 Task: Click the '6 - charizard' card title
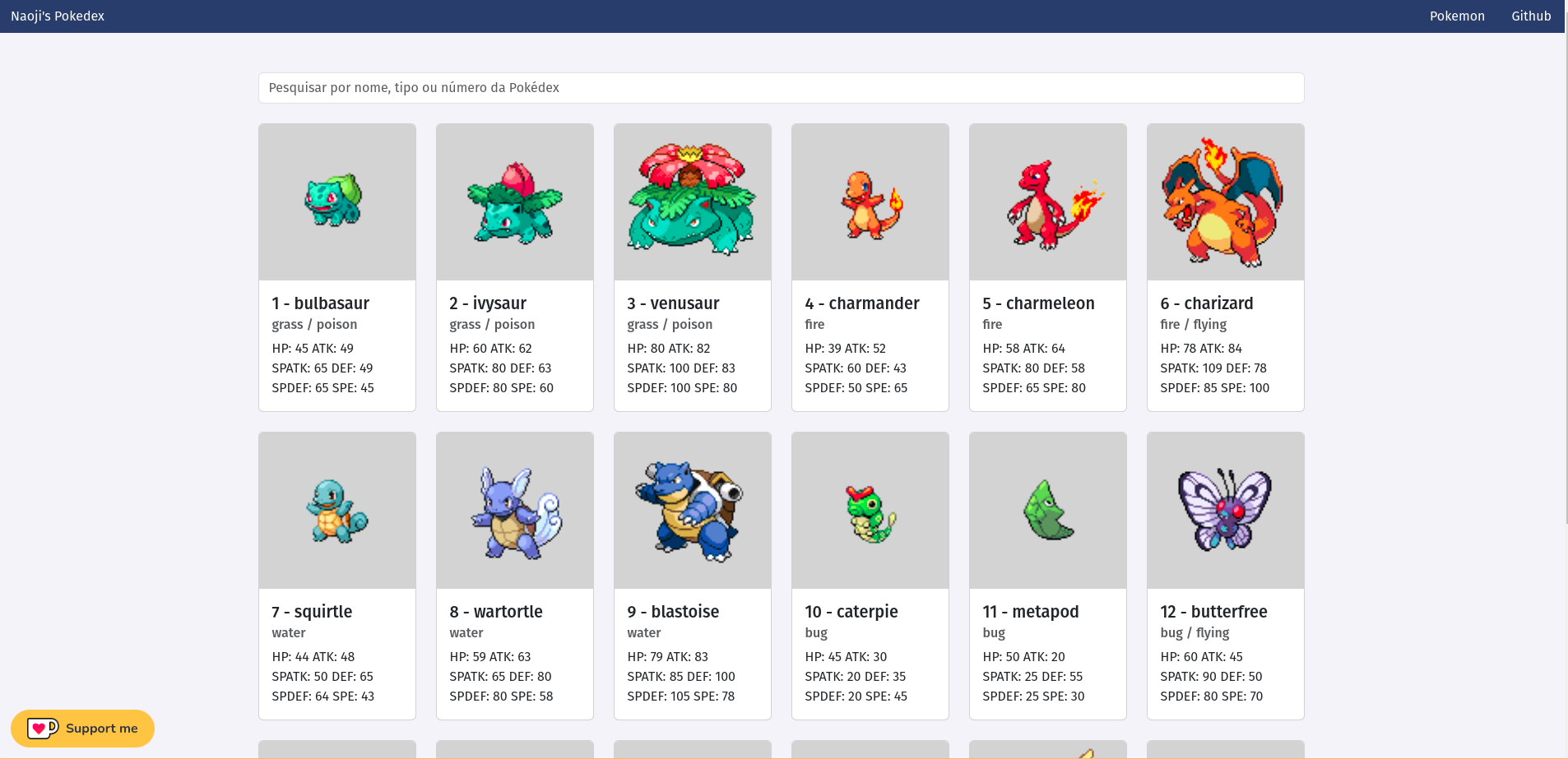point(1206,303)
